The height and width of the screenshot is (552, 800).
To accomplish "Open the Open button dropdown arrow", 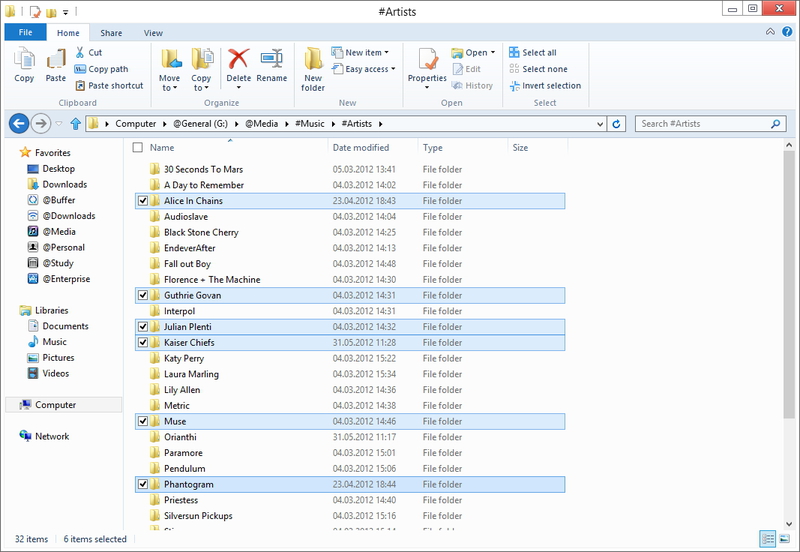I will point(493,53).
